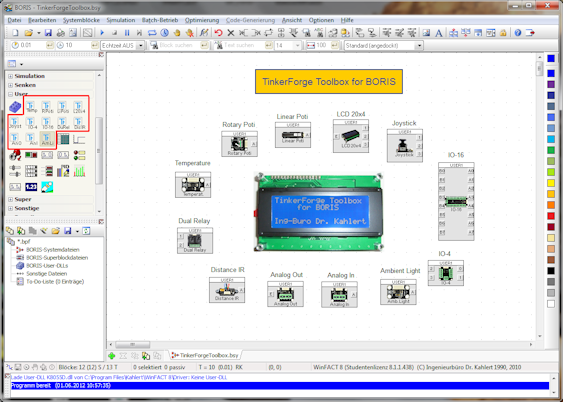563x402 pixels.
Task: Click the LCD 20x4 block on canvas
Action: click(351, 136)
